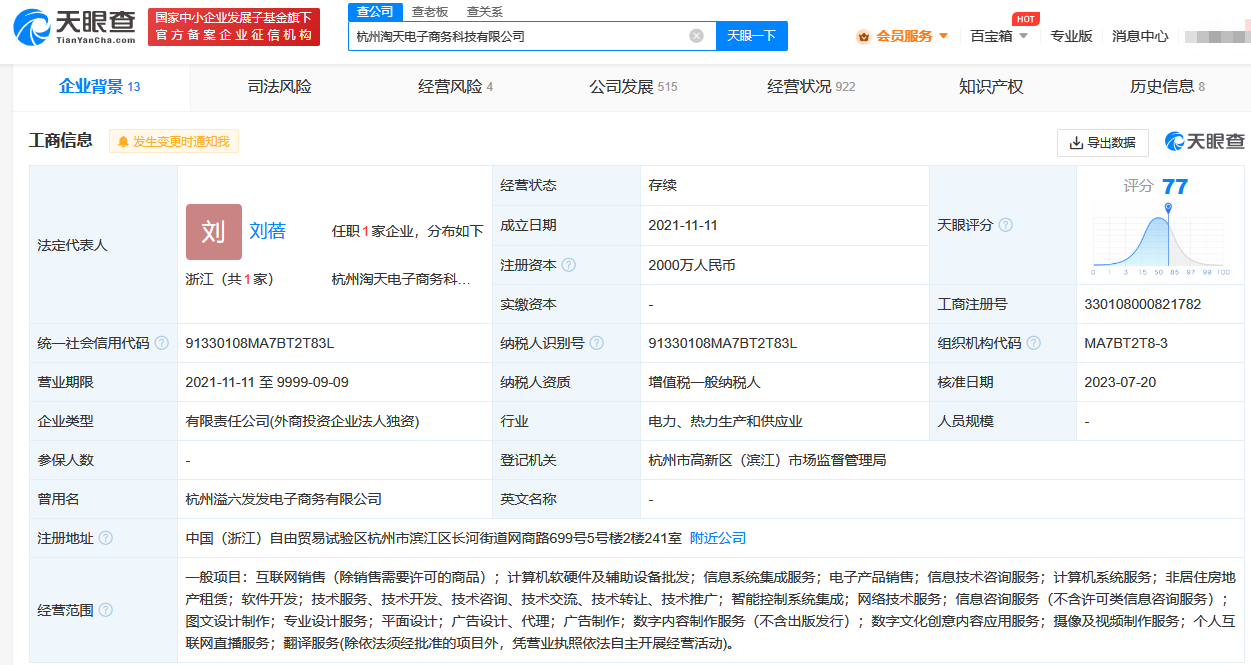This screenshot has height=665, width=1251.
Task: Click the help icon beside 天眼评分
Action: point(1006,225)
